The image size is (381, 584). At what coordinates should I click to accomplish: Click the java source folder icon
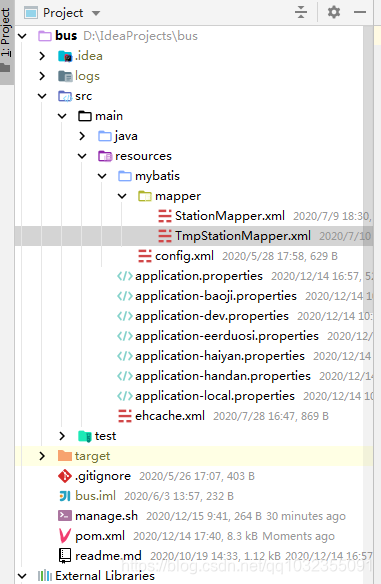(105, 136)
